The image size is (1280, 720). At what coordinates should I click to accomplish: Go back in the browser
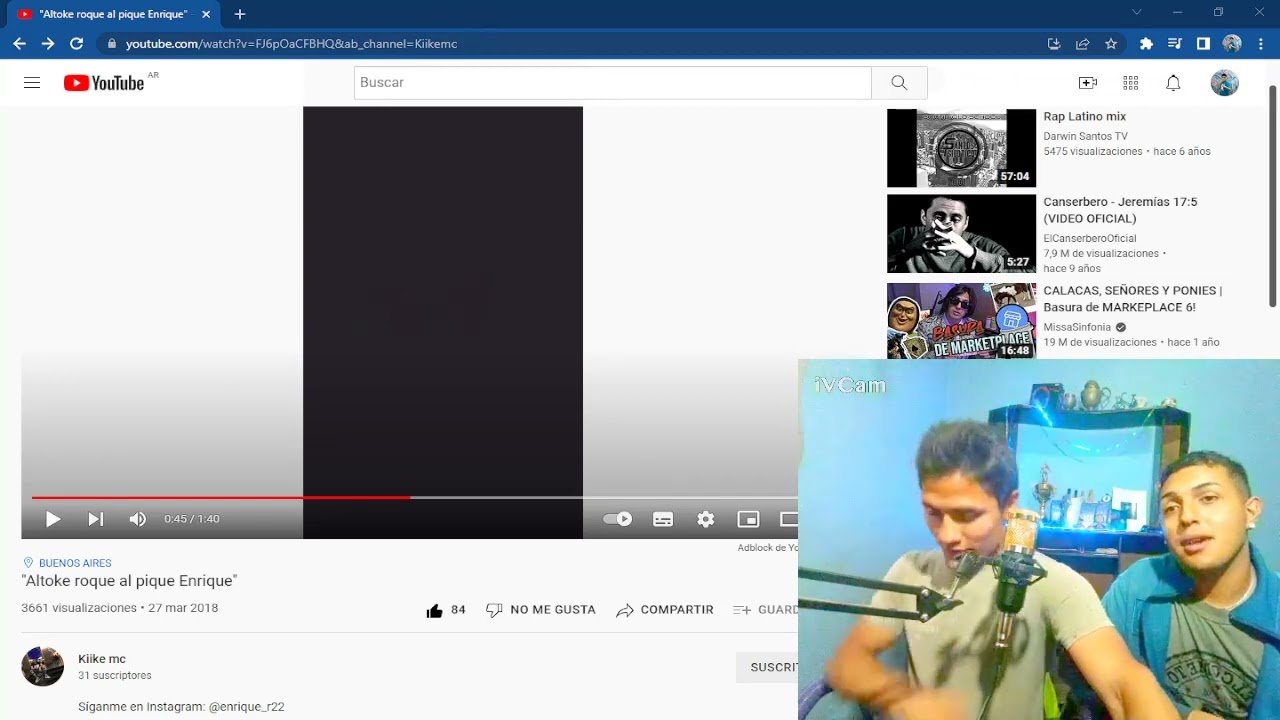19,44
